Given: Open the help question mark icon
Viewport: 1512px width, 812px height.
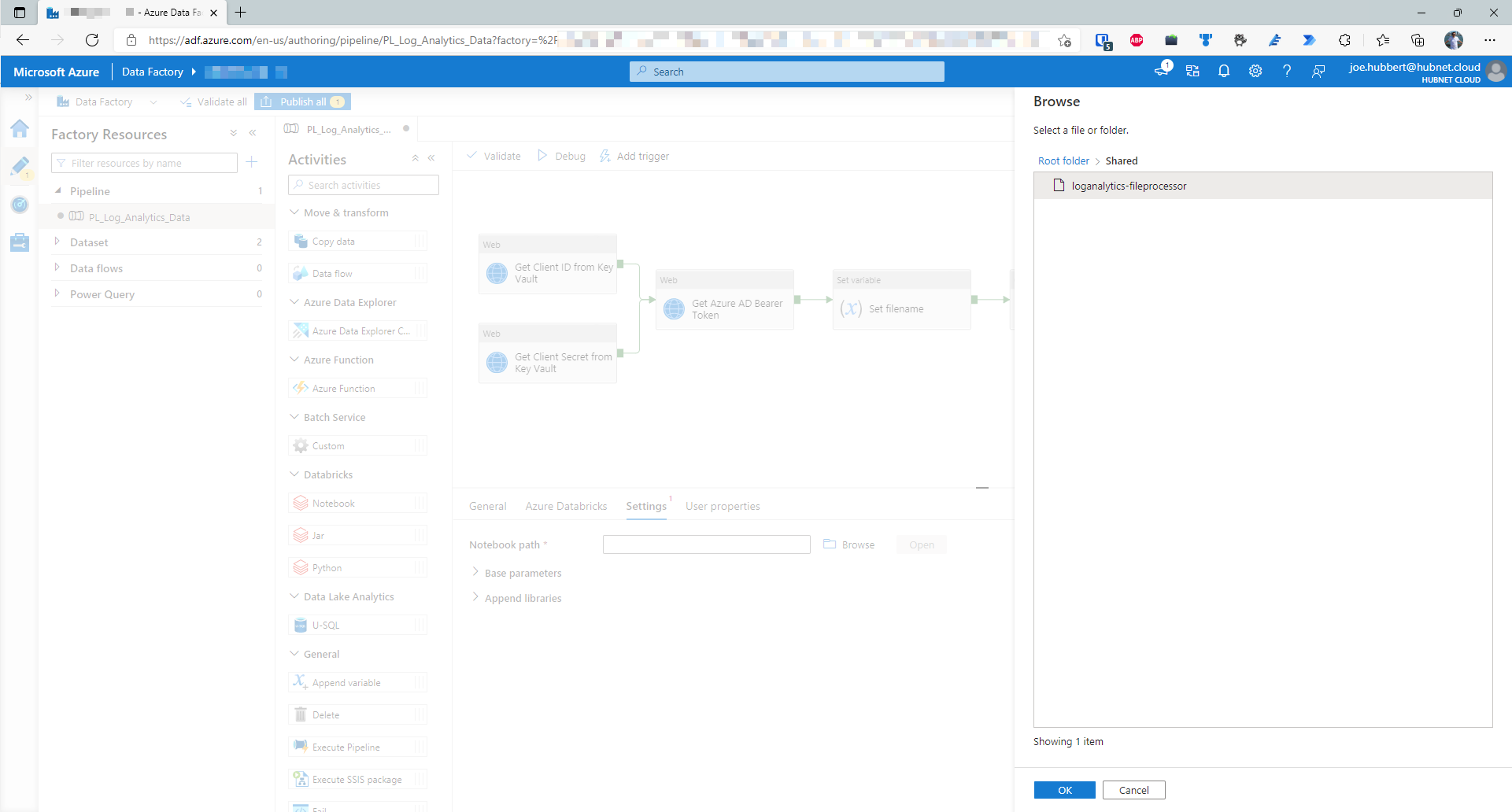Looking at the screenshot, I should (x=1287, y=72).
